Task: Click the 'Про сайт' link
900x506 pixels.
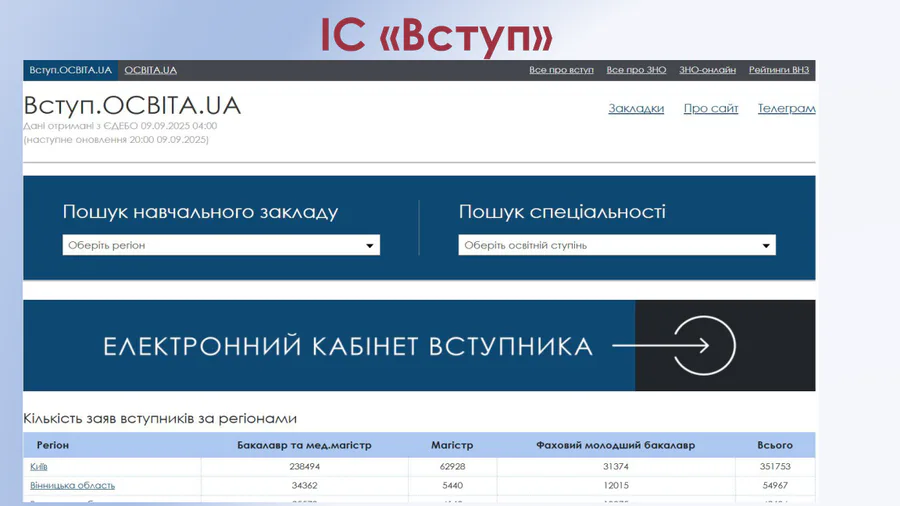Action: click(x=711, y=108)
